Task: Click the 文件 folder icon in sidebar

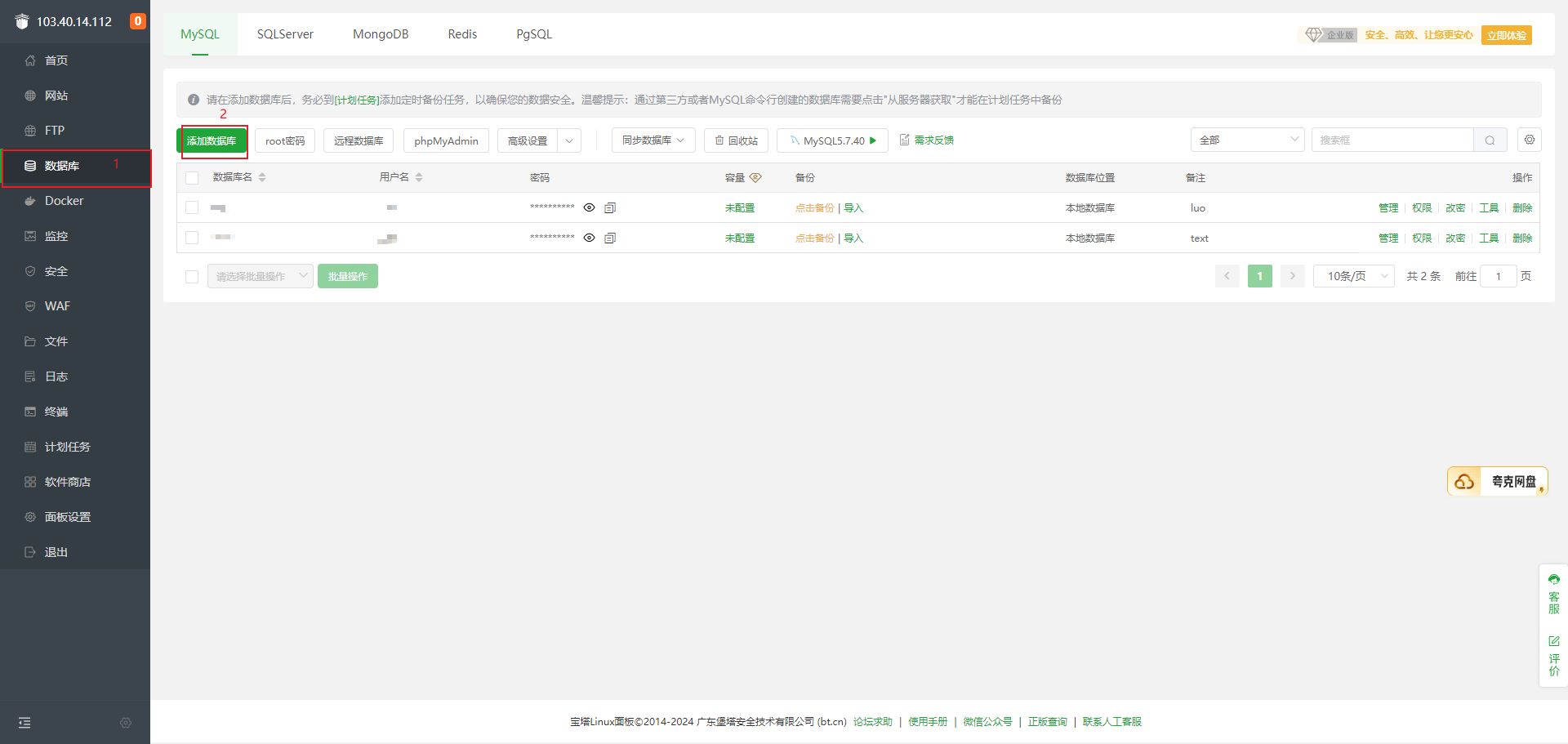Action: pos(30,341)
